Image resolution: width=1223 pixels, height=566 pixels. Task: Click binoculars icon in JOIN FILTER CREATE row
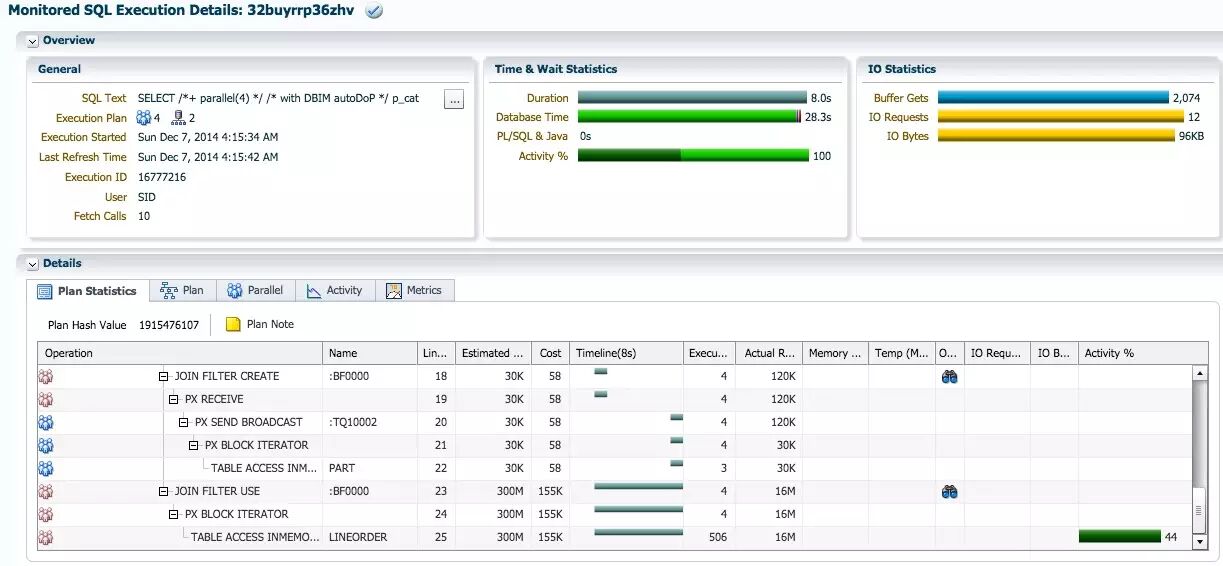[950, 377]
